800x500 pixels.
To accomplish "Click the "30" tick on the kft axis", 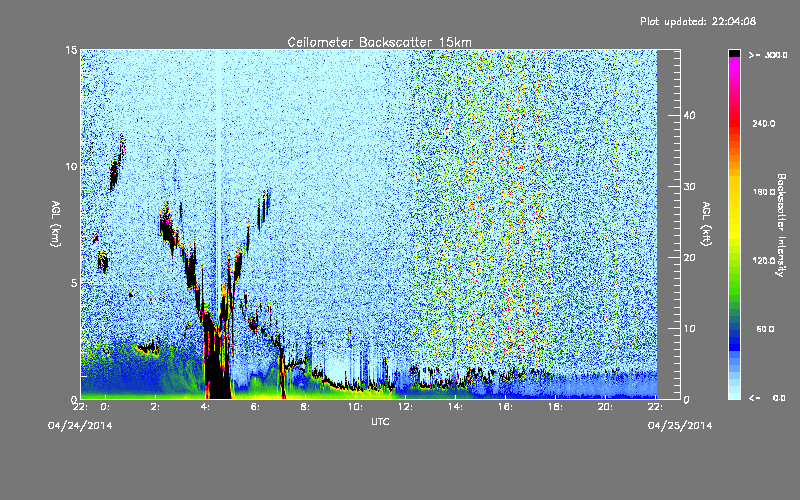I will 689,187.
